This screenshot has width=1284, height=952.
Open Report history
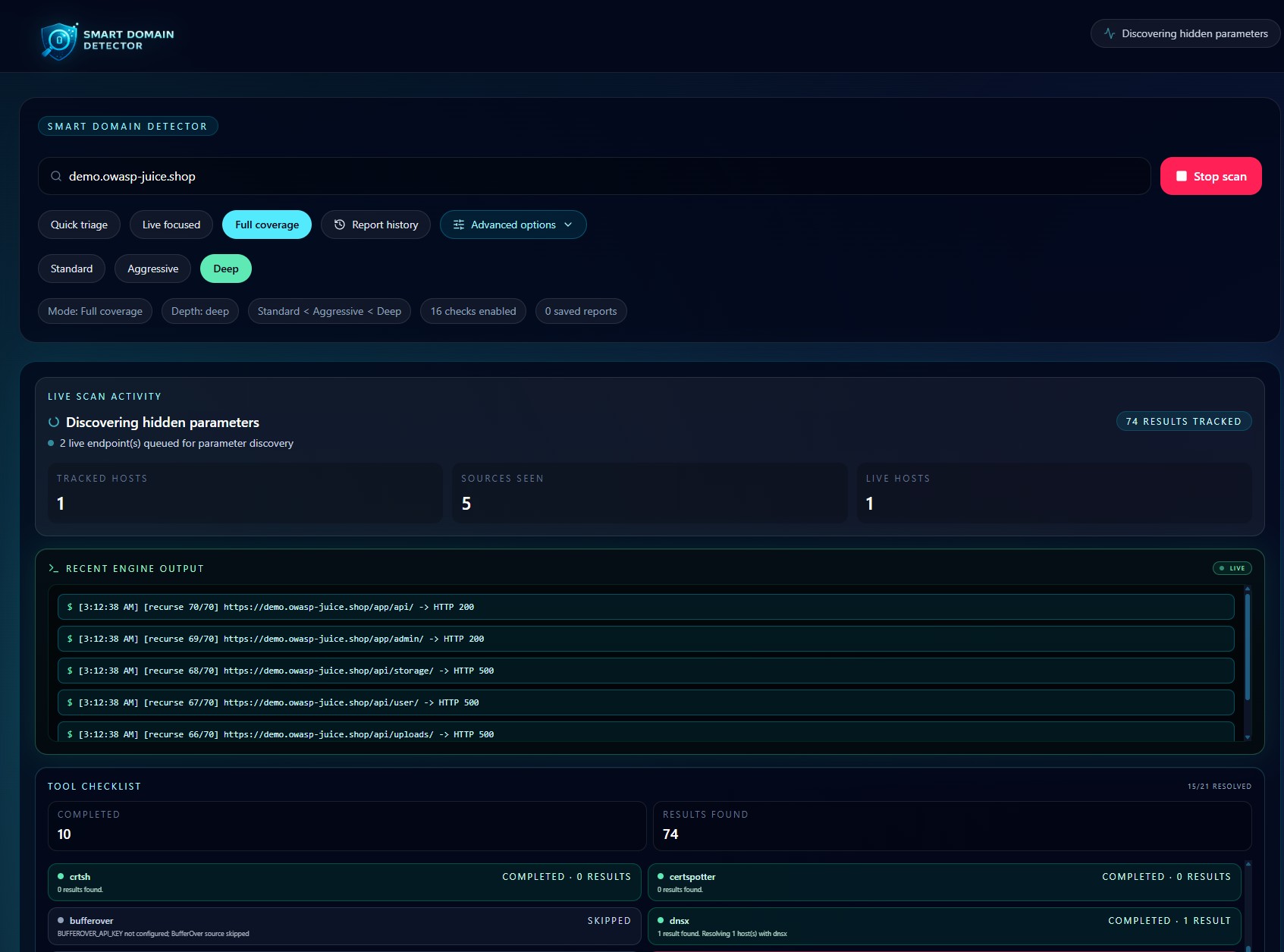[x=375, y=225]
